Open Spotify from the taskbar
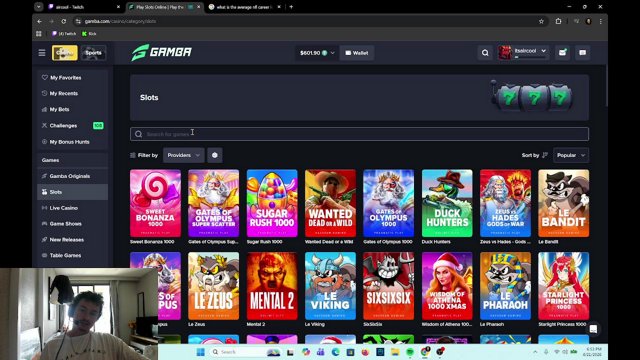Viewport: 640px width, 360px height. point(410,352)
